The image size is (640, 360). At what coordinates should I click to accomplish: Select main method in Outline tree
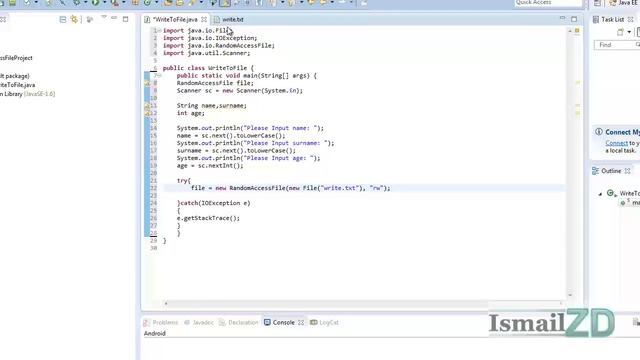click(x=631, y=202)
